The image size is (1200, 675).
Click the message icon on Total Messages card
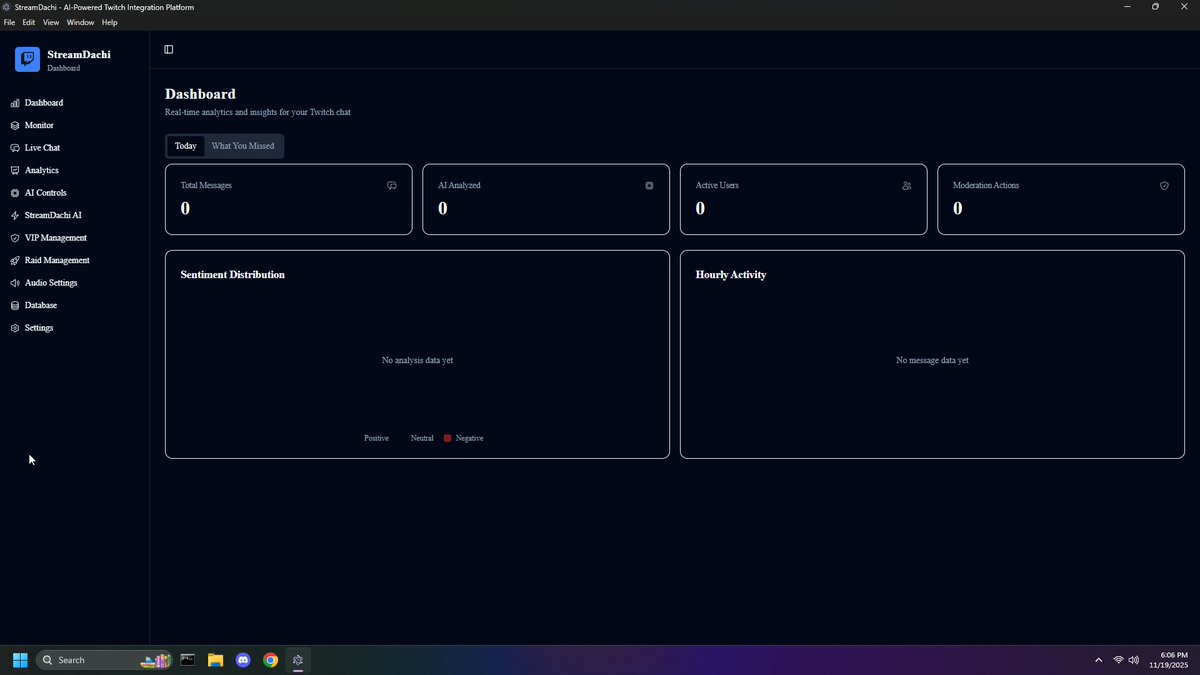[391, 185]
